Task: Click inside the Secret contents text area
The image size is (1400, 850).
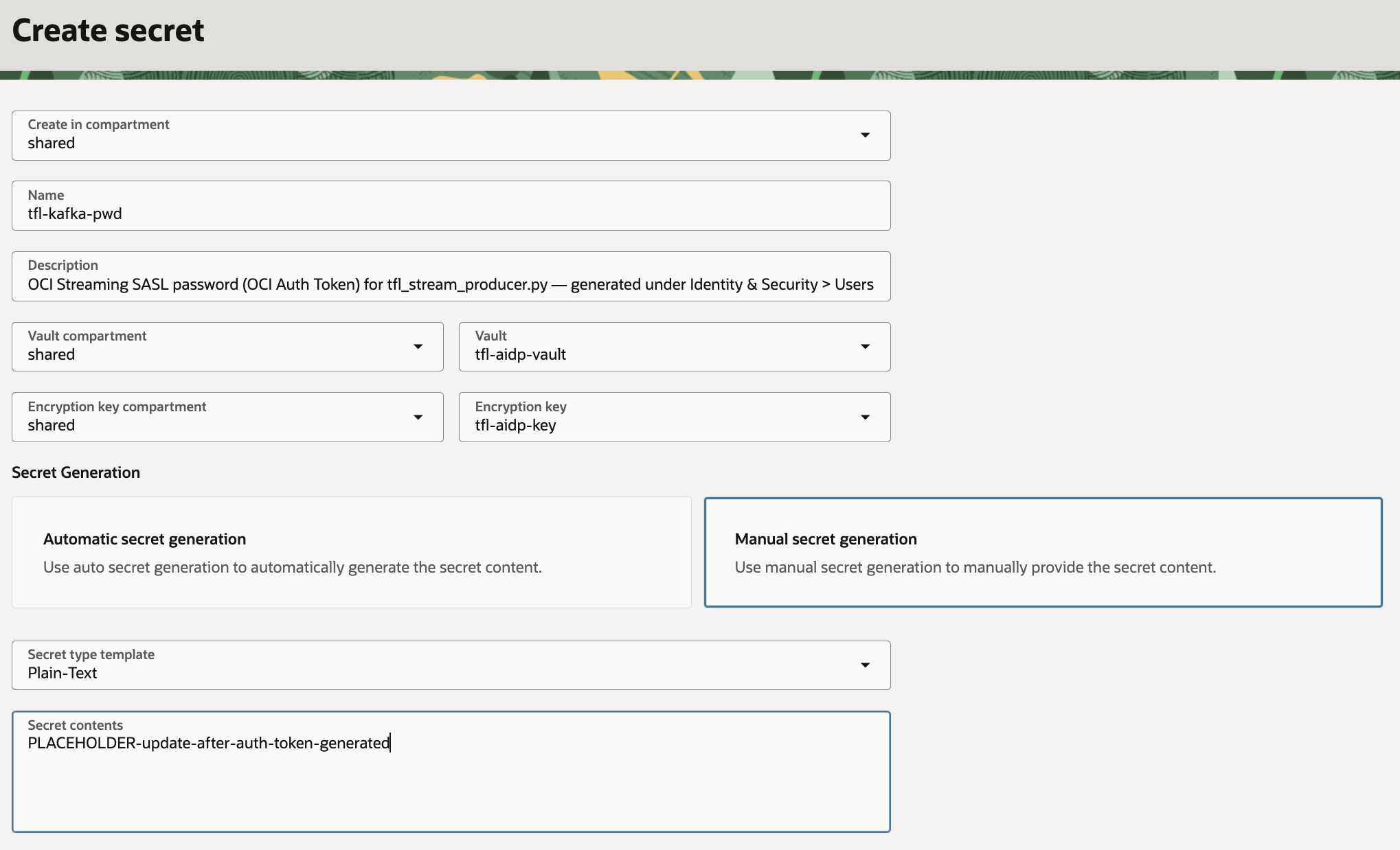Action: [x=451, y=772]
